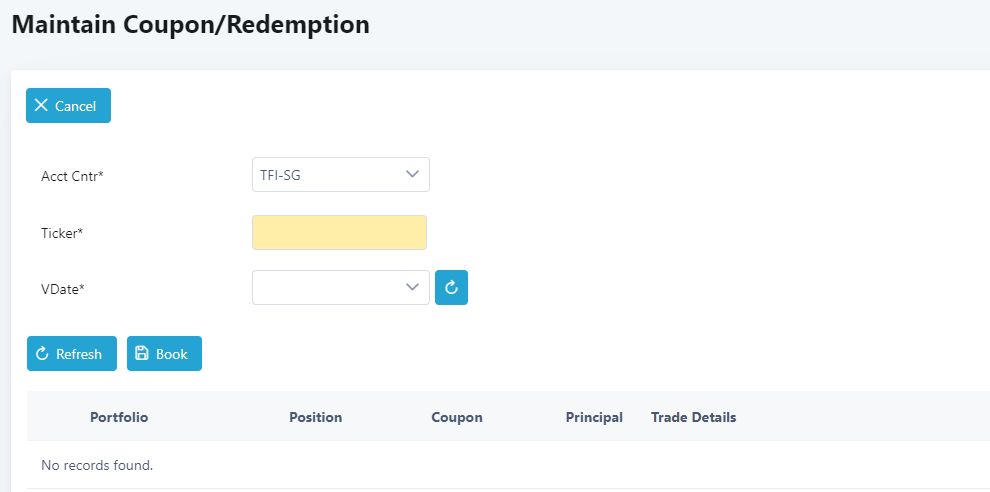Select the Position column header
Viewport: 990px width, 492px height.
[x=315, y=417]
